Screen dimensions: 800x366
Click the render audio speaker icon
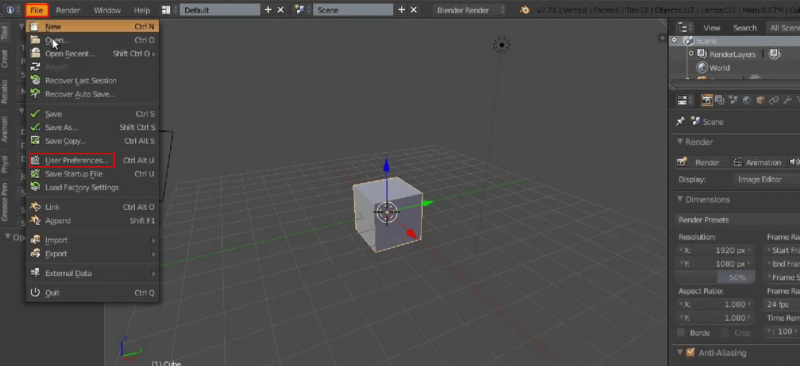pos(794,162)
